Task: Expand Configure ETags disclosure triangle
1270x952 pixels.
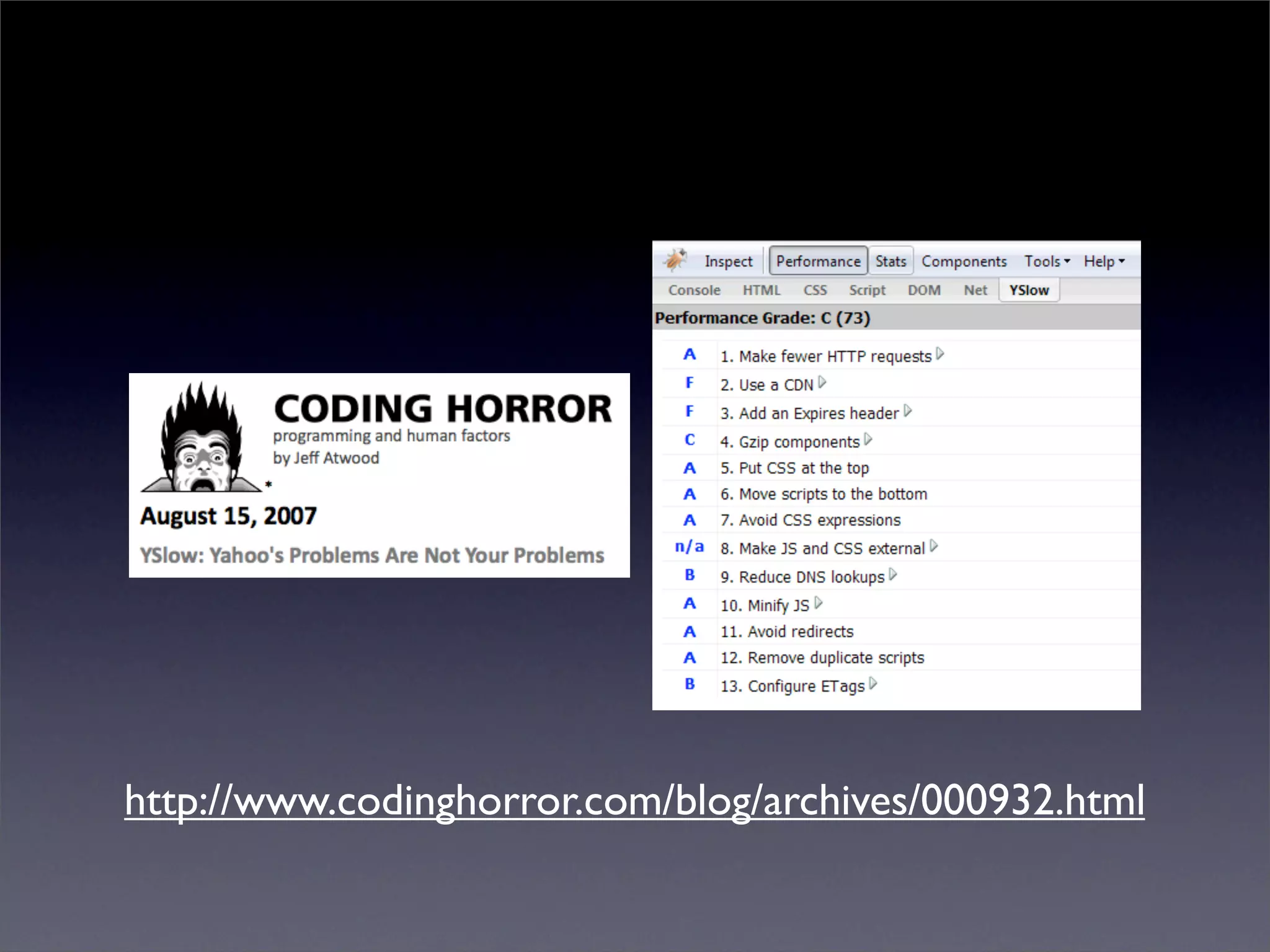Action: (873, 684)
